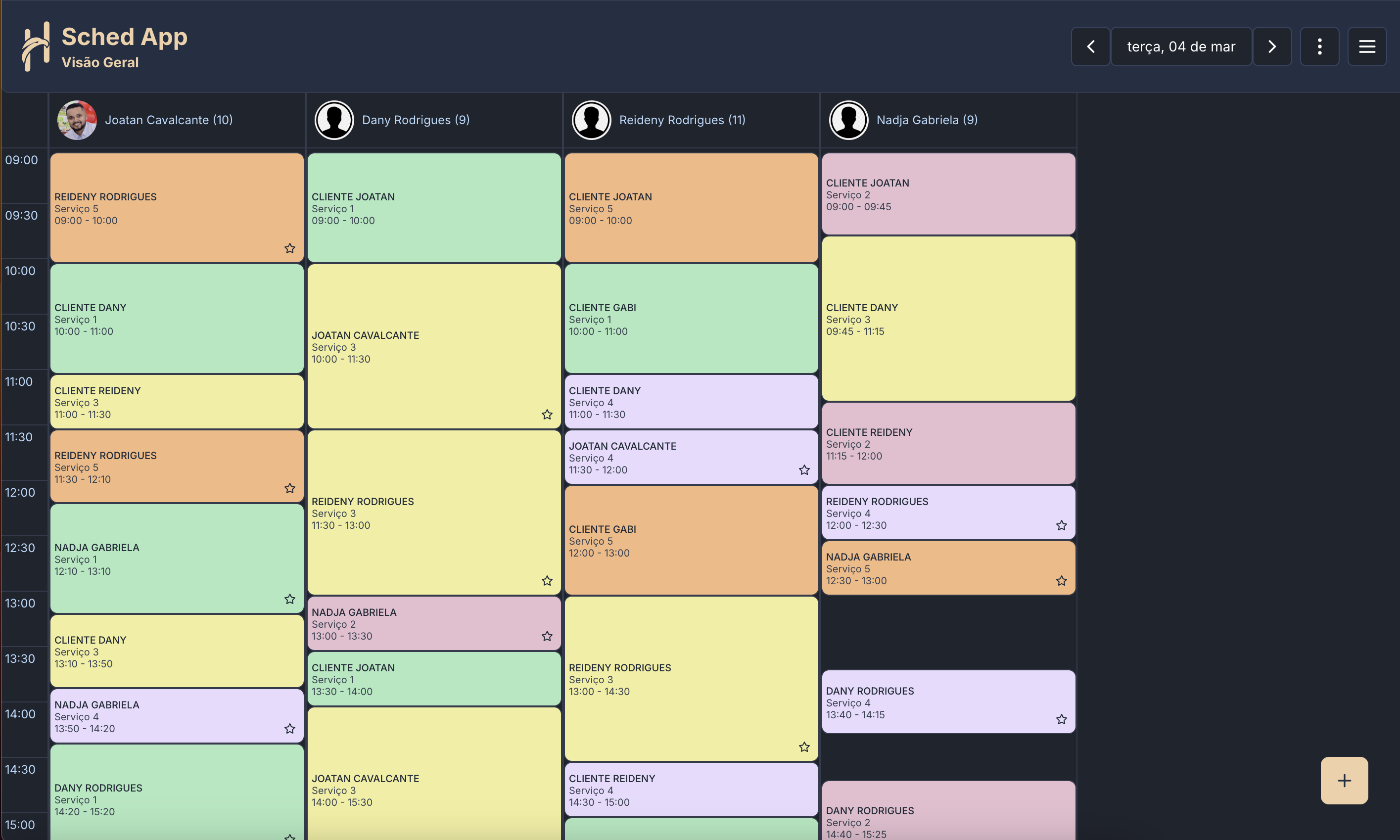
Task: Click Dany Rodrigues avatar icon
Action: pyautogui.click(x=334, y=120)
